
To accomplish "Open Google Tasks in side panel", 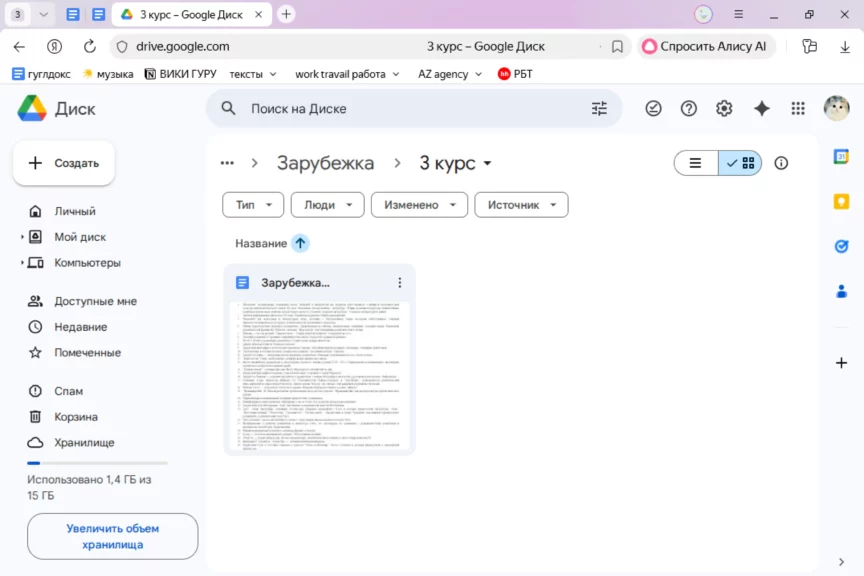I will pyautogui.click(x=841, y=247).
